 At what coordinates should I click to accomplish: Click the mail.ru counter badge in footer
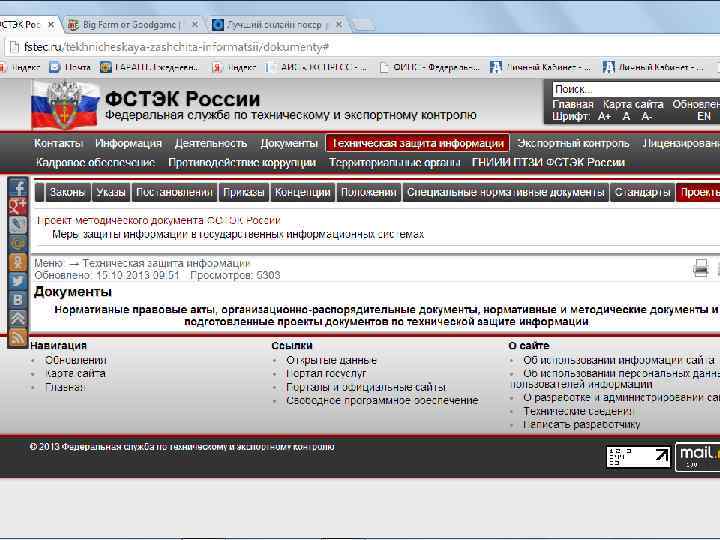pos(698,456)
